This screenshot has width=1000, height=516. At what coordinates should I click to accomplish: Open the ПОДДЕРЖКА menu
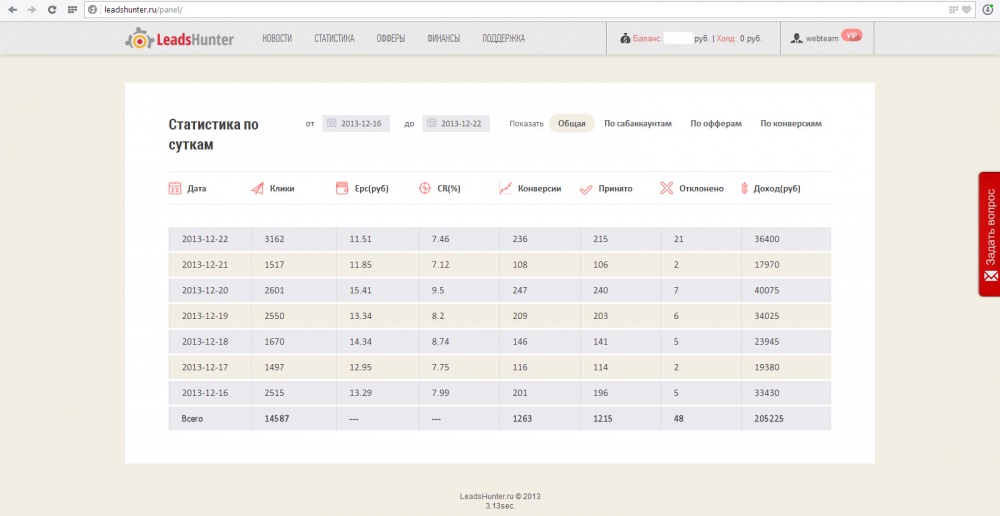504,38
